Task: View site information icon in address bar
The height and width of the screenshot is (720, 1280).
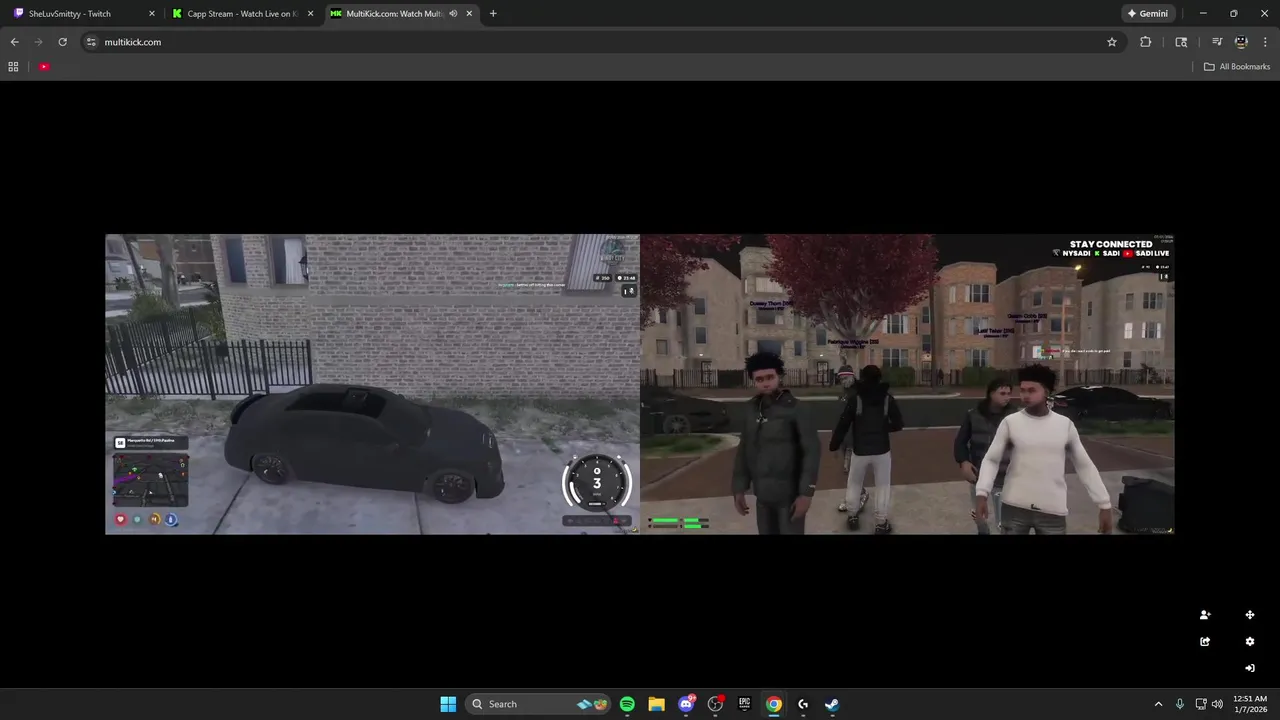Action: (x=91, y=42)
